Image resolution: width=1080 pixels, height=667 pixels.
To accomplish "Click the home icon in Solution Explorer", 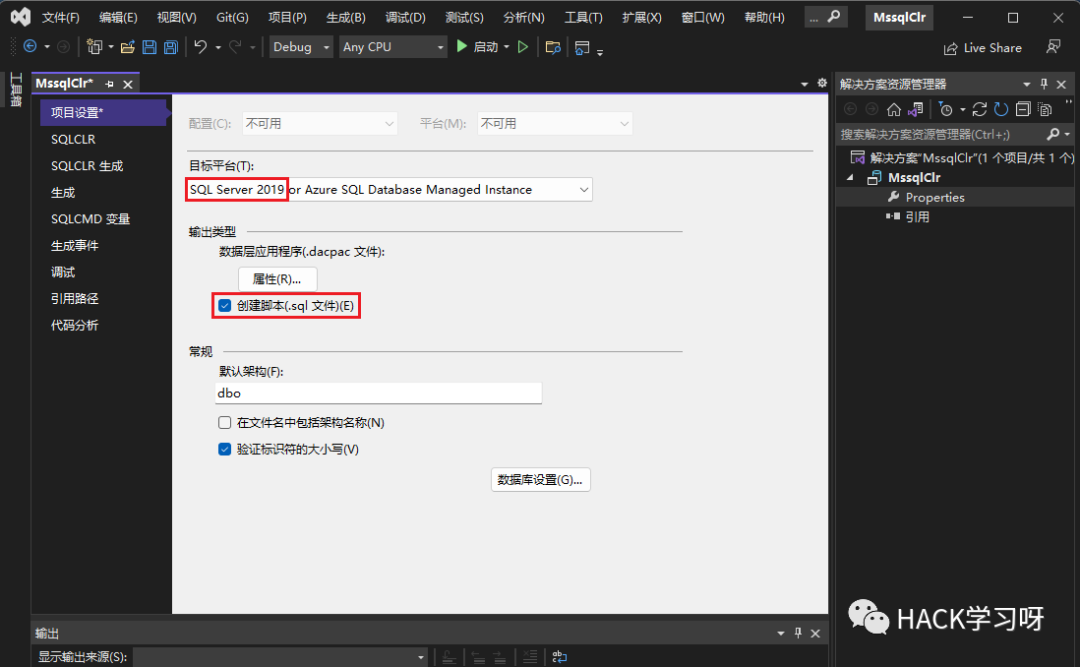I will [x=893, y=110].
